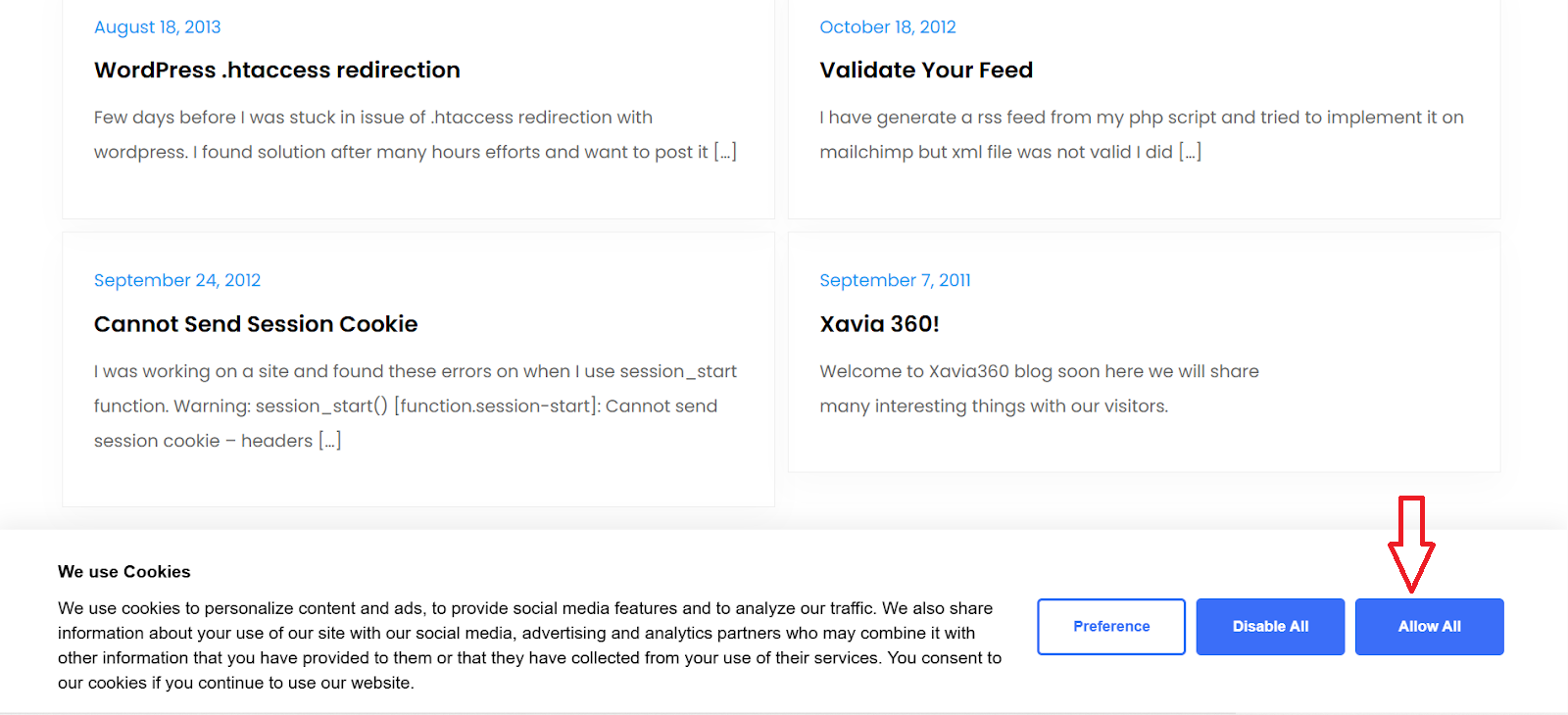Click the September 7, 2011 post date
Screen dimensions: 1568x715
pos(895,280)
